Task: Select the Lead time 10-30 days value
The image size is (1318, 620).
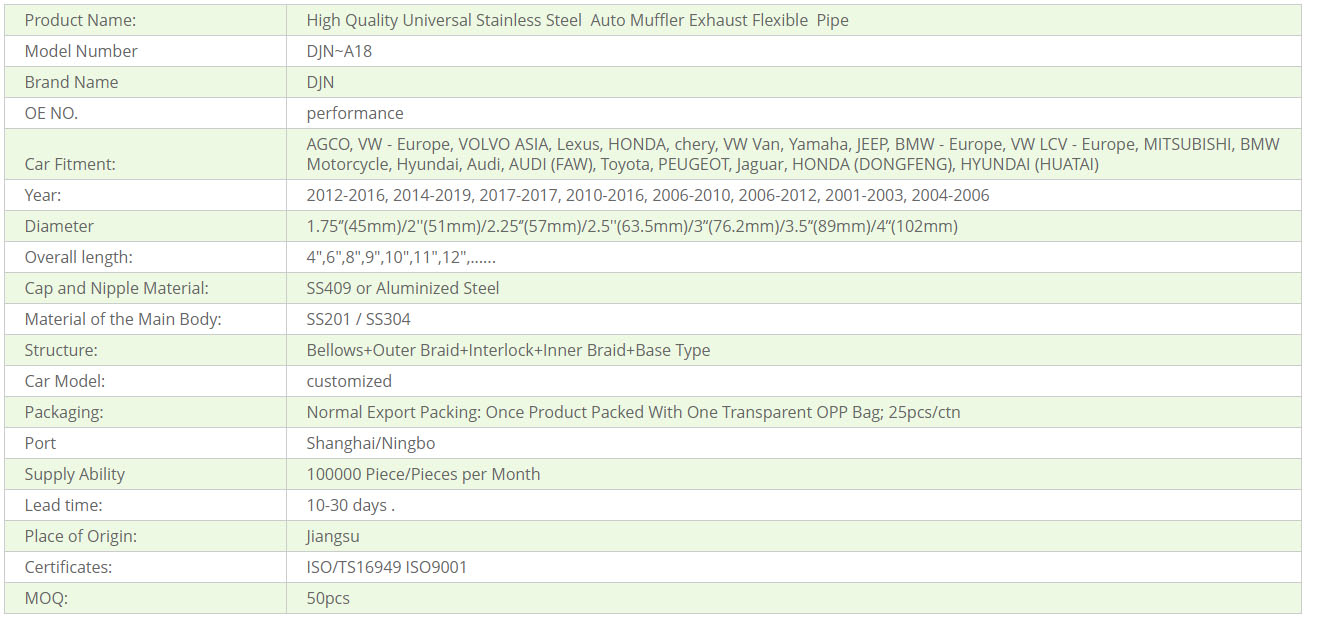Action: point(351,505)
